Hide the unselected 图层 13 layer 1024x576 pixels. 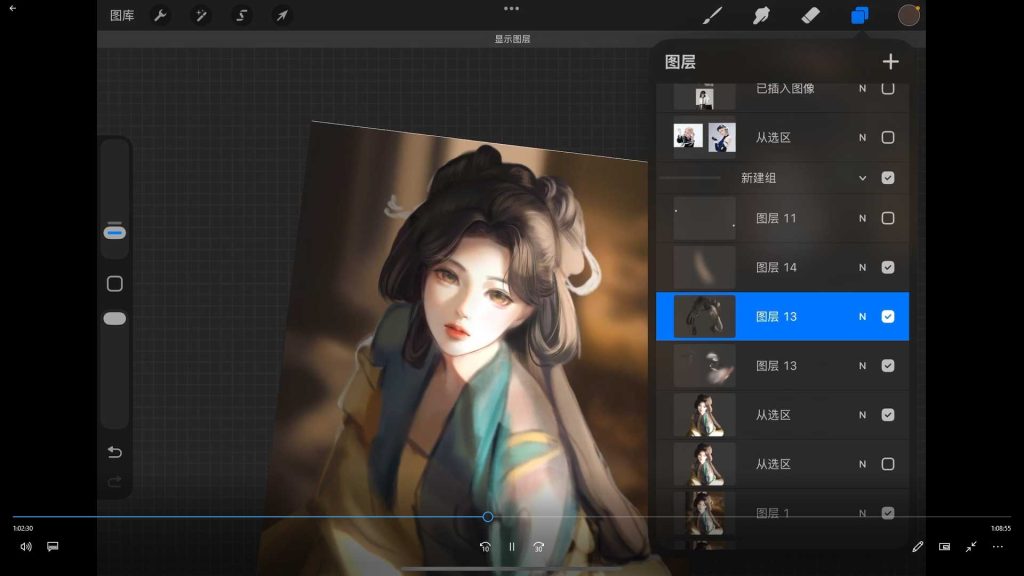(x=888, y=366)
